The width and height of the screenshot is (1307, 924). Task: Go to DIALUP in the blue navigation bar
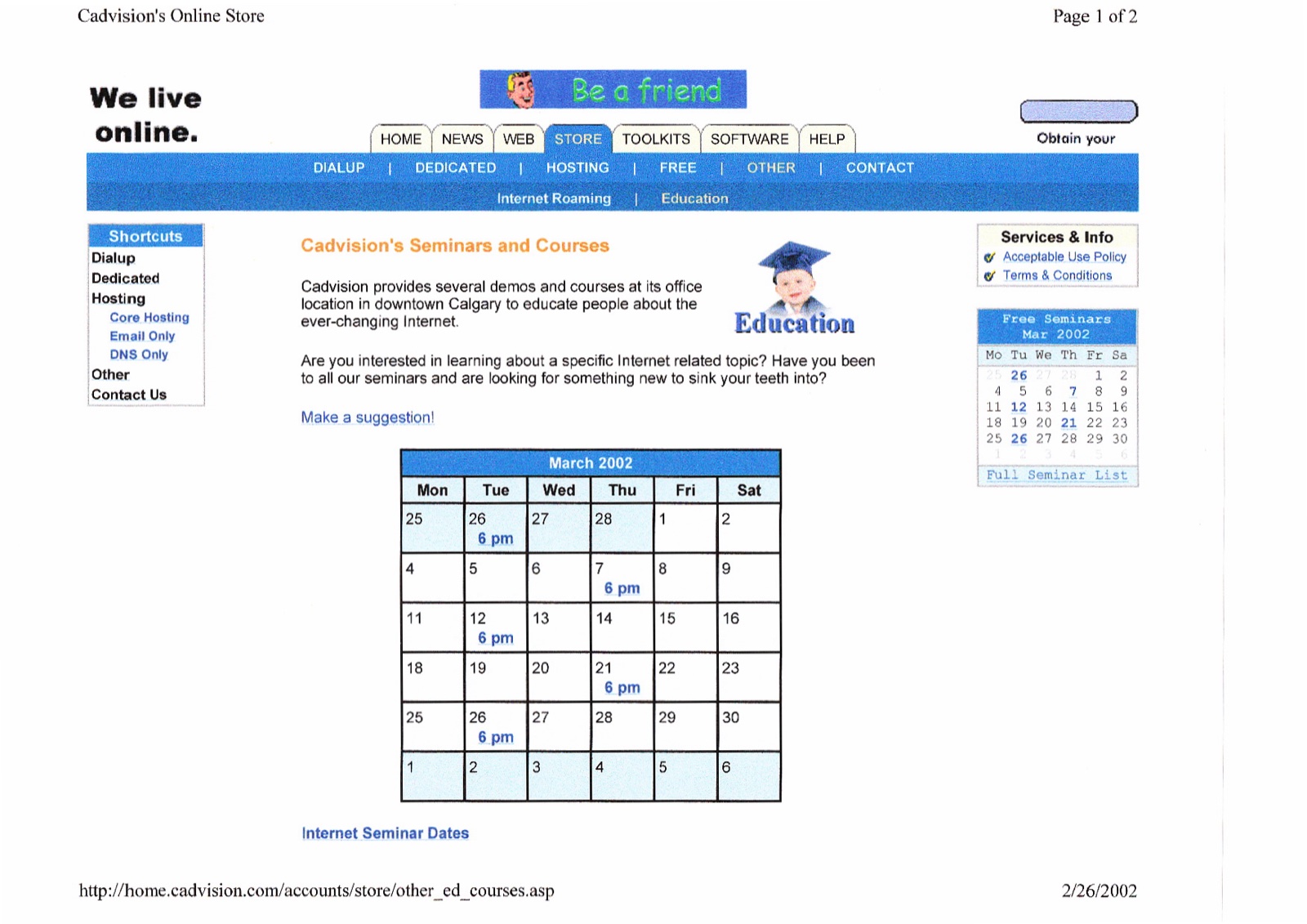[339, 167]
